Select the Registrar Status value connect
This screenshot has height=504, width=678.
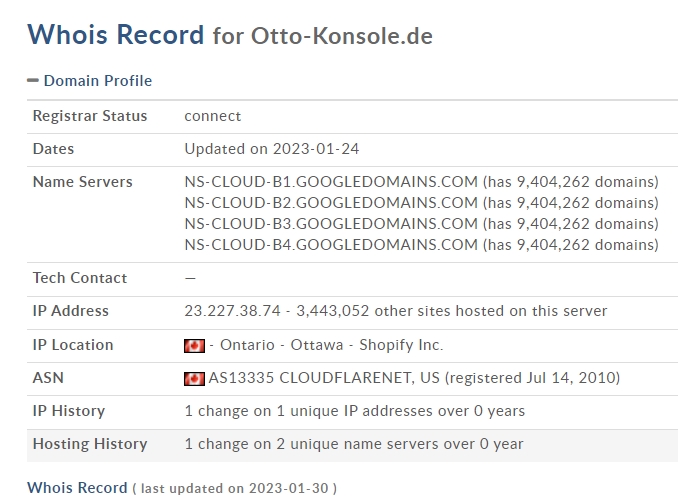[x=213, y=116]
